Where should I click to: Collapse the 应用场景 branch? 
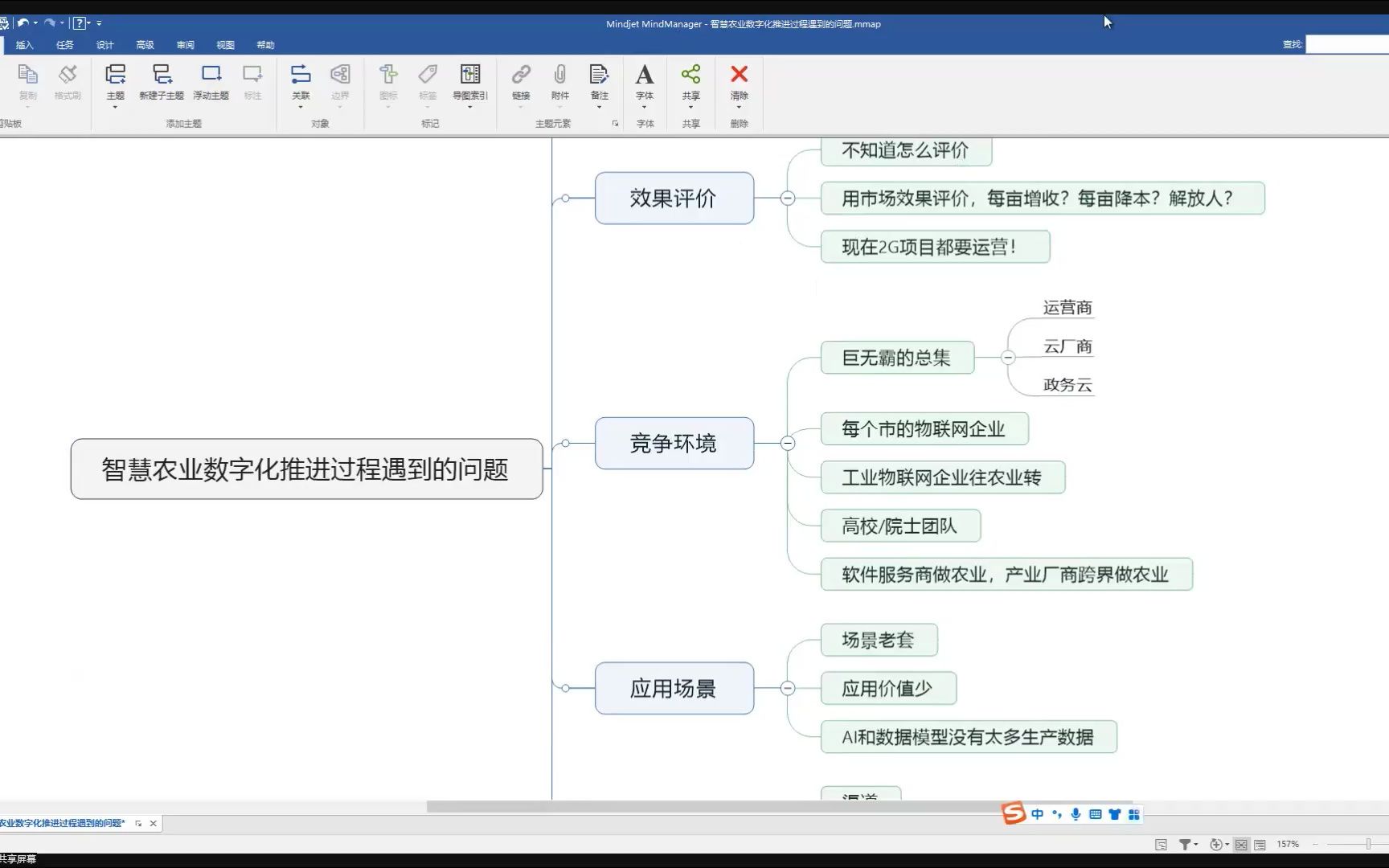788,688
